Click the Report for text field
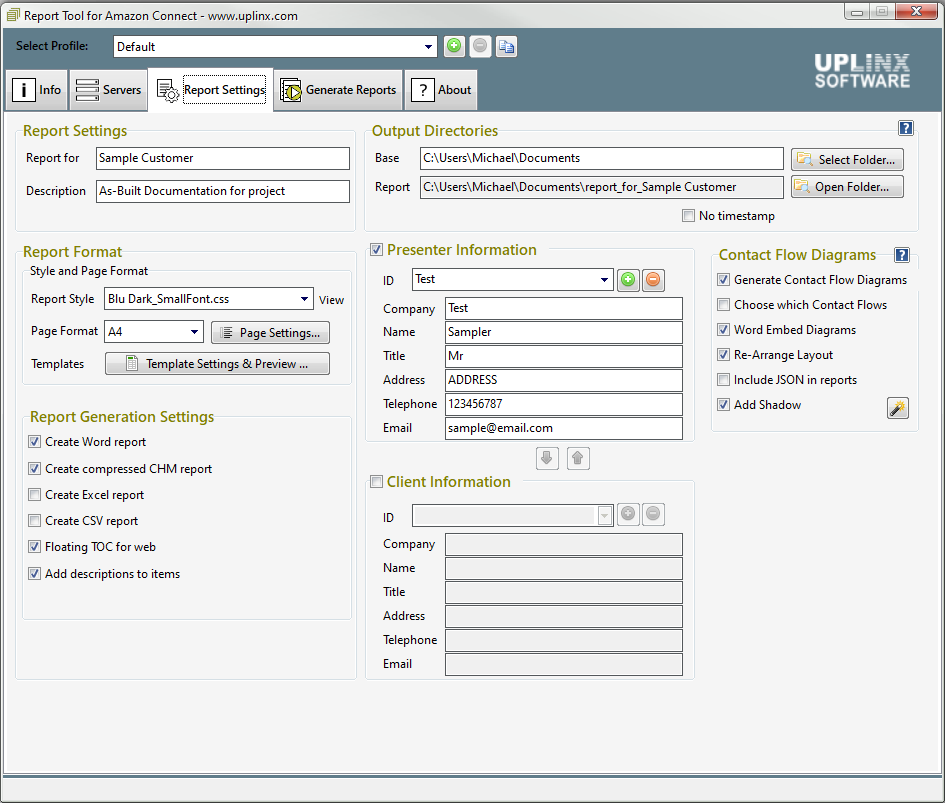Screen dimensions: 945x803 pyautogui.click(x=222, y=159)
